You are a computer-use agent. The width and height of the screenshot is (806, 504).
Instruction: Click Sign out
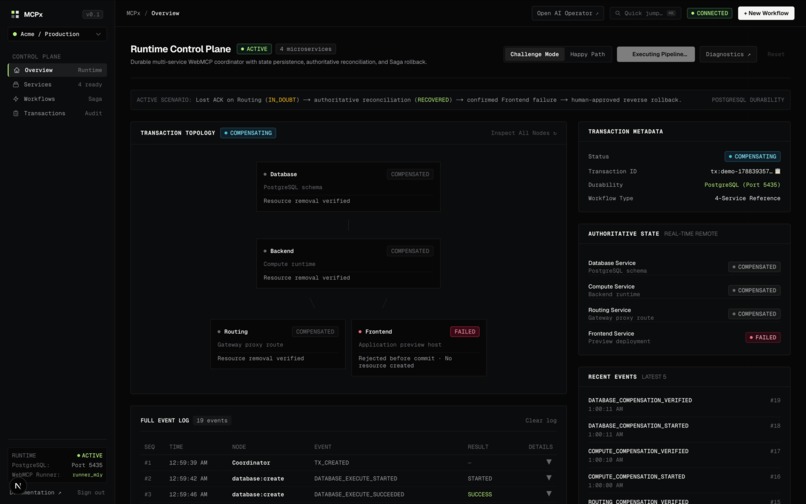point(91,493)
